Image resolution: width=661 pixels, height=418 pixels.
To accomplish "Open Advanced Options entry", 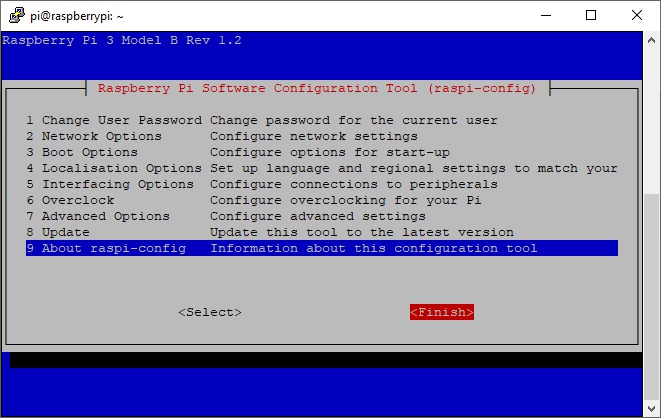I will tap(98, 216).
